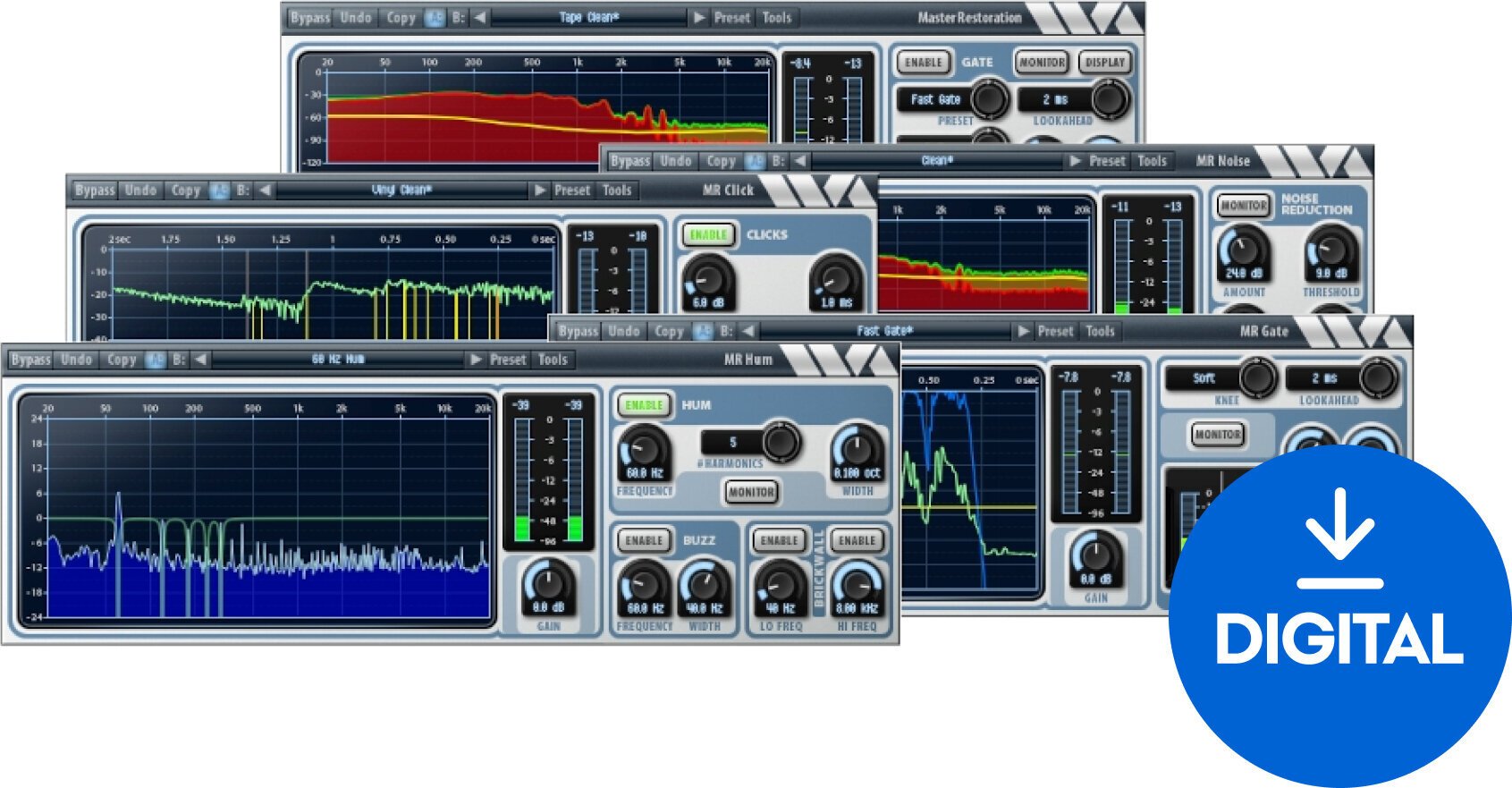Click Bypass in the MR Hum window
Screen dimensions: 1512x788
click(30, 360)
